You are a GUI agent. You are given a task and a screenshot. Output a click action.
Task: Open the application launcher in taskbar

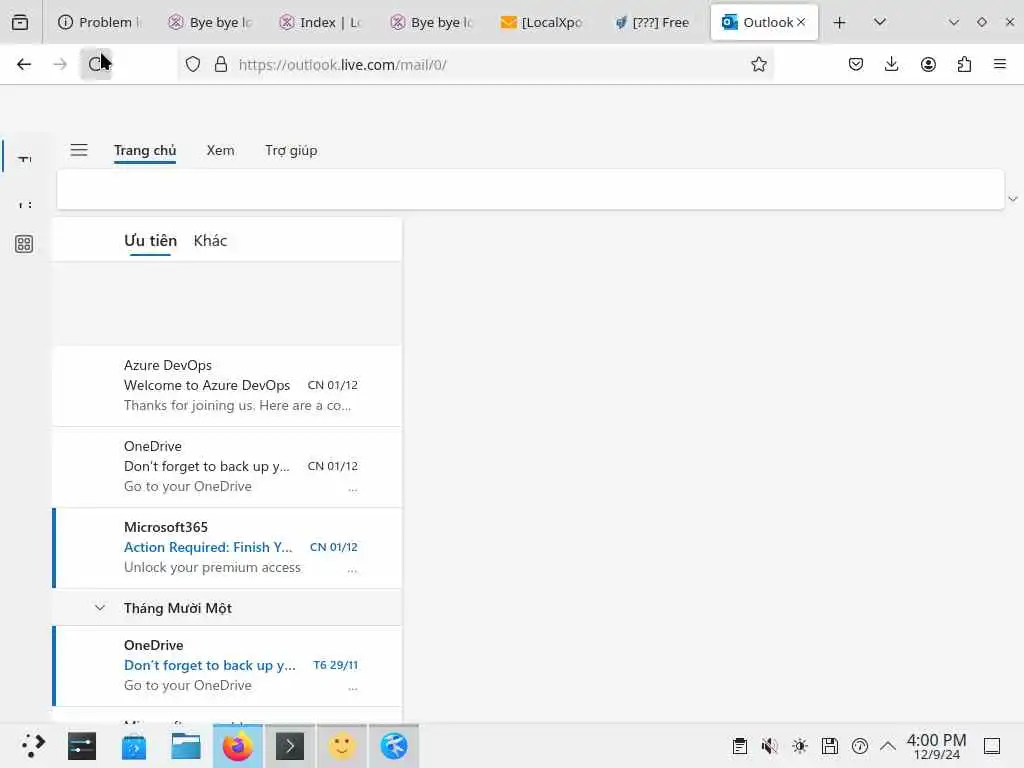pos(33,745)
